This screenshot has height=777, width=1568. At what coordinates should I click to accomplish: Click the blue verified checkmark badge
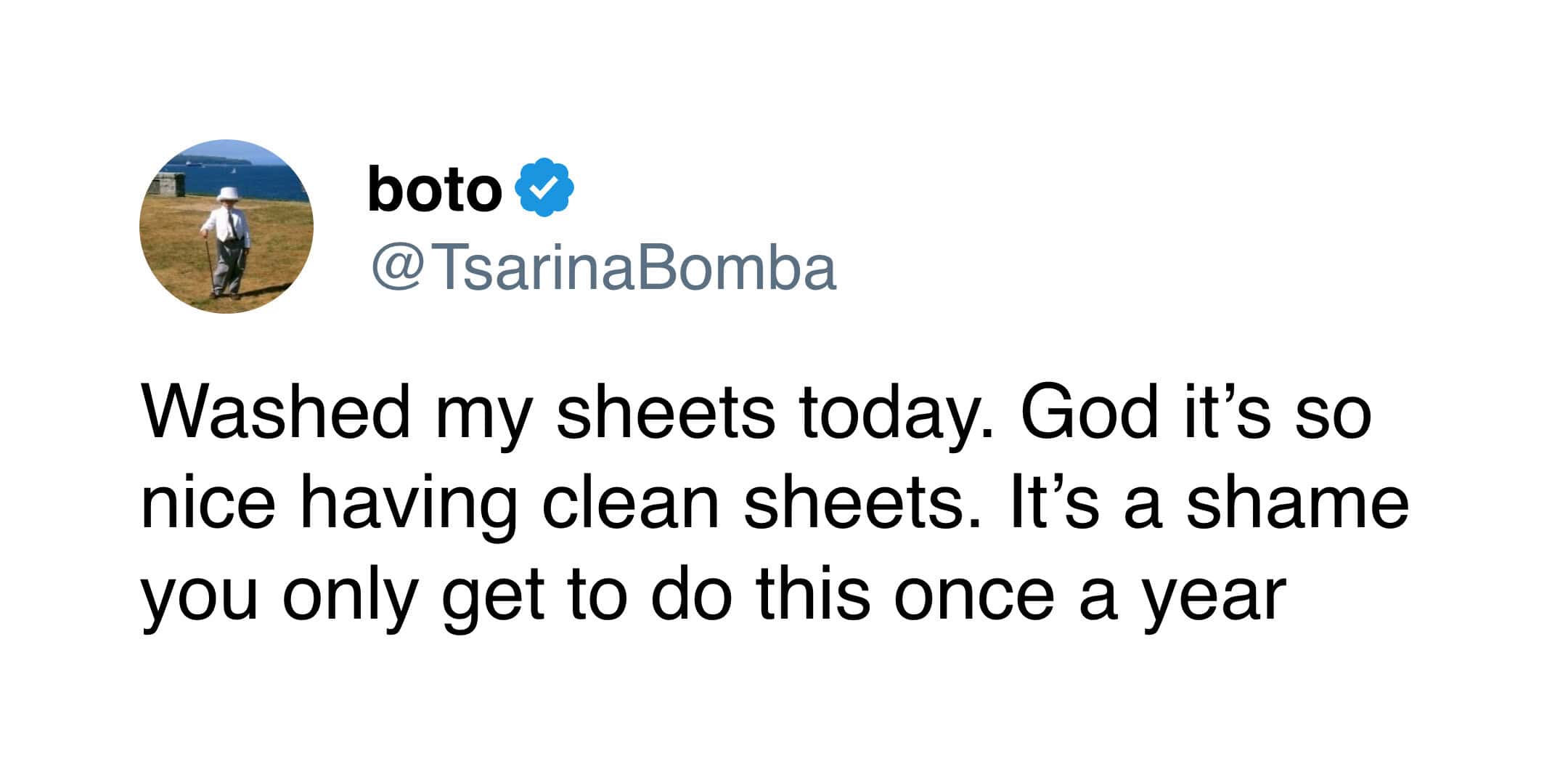click(544, 187)
